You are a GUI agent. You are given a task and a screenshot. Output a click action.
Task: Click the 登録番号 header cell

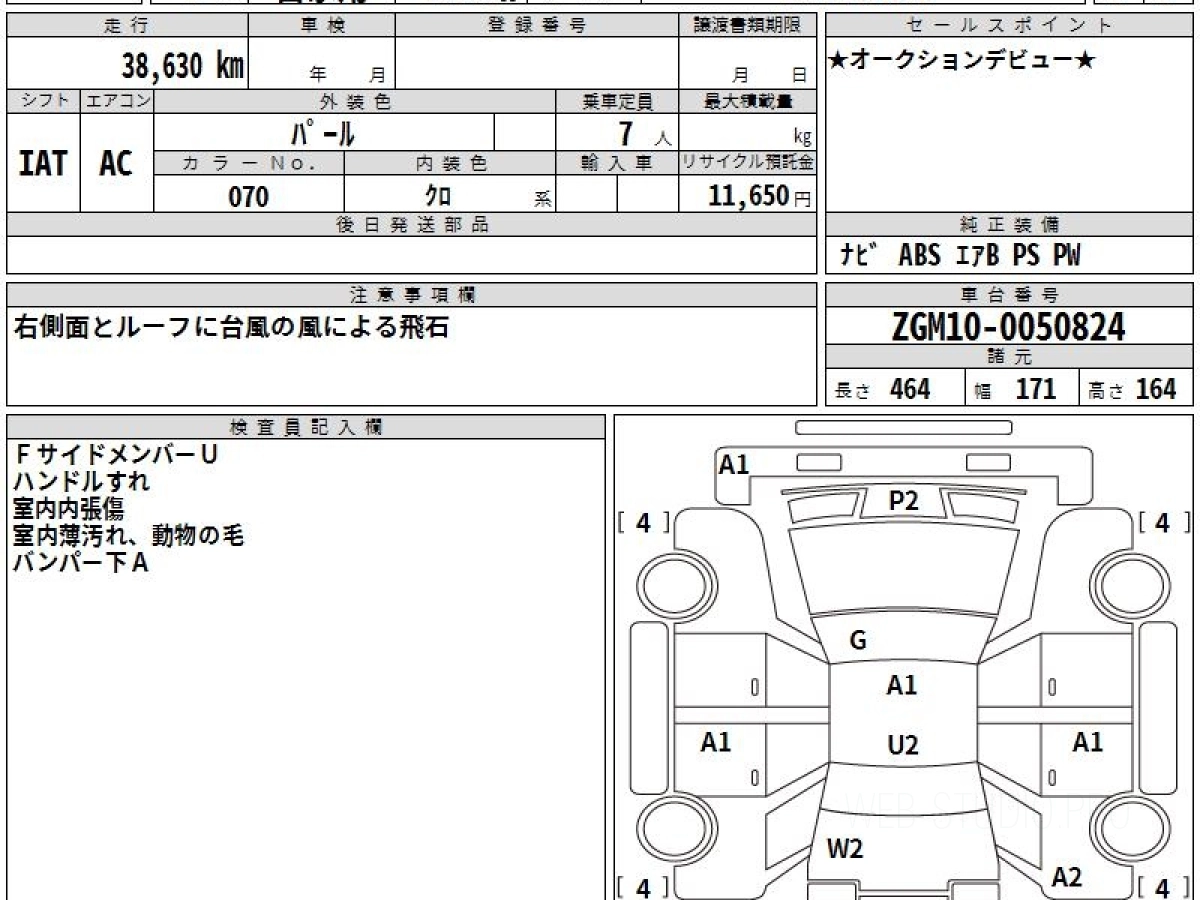536,26
